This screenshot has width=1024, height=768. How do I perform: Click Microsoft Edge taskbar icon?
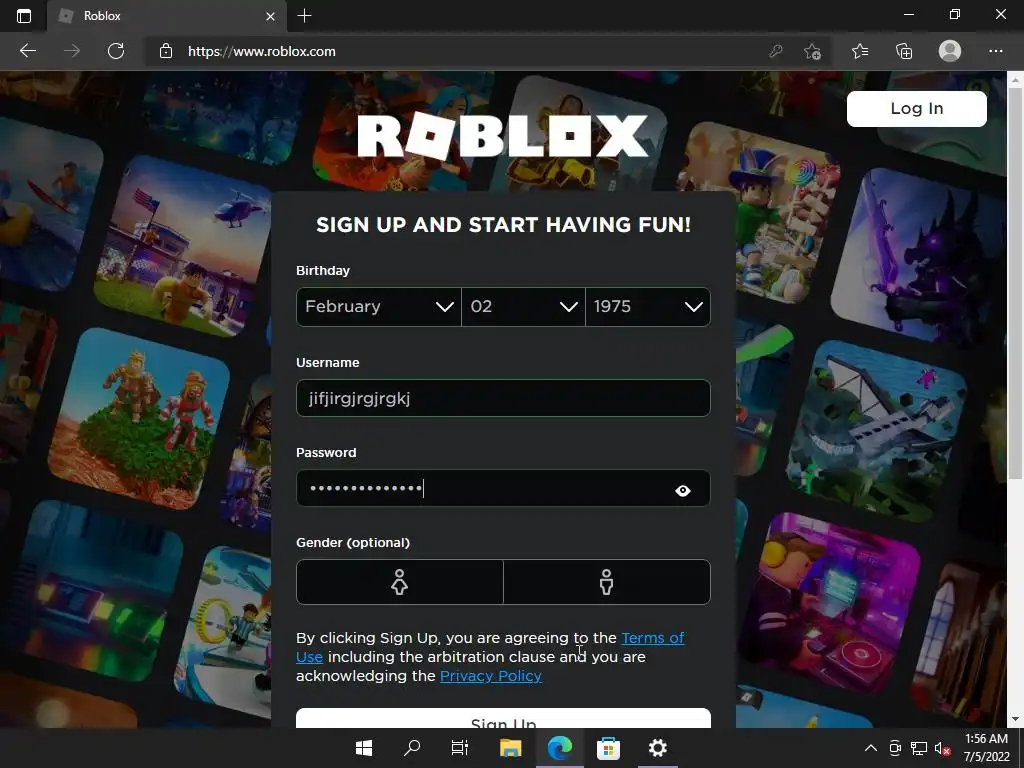pos(559,748)
